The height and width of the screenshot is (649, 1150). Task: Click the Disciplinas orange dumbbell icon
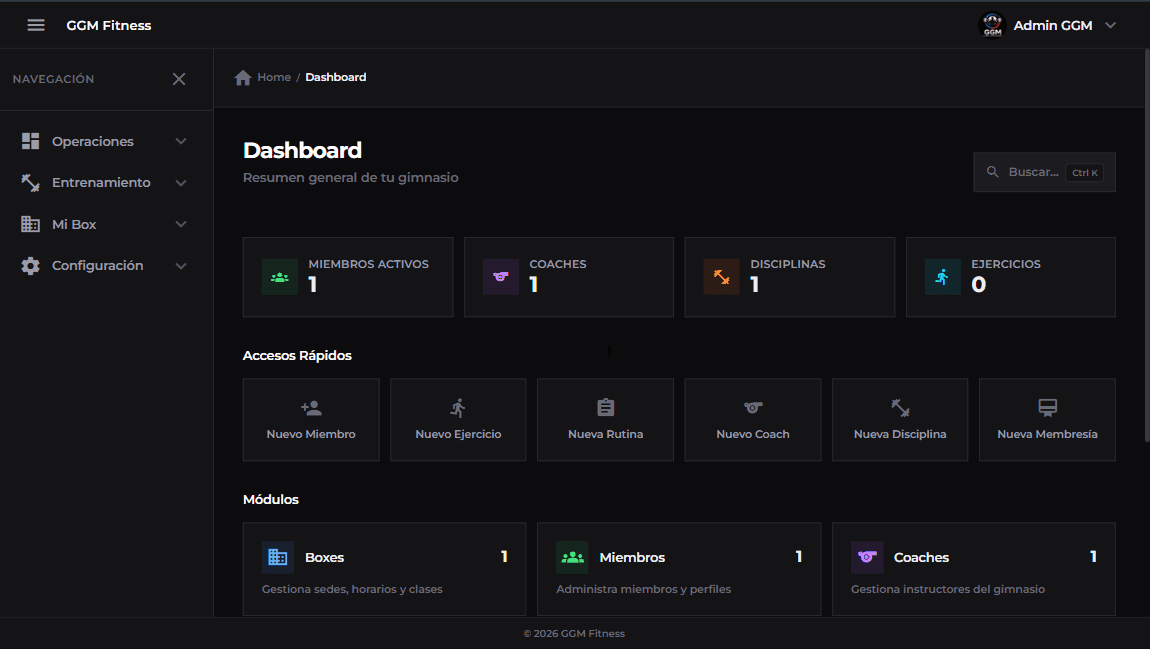[x=721, y=277]
